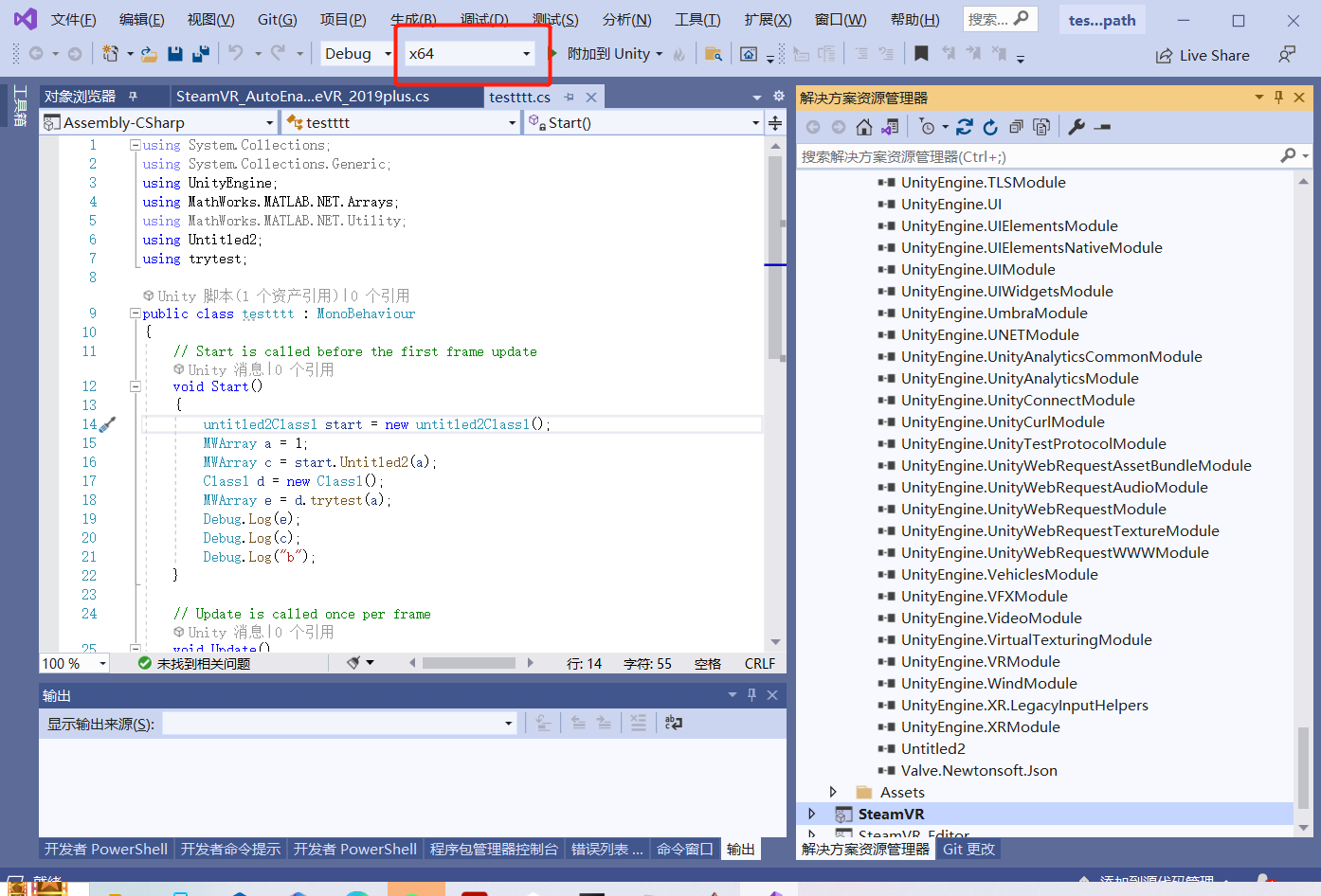The height and width of the screenshot is (896, 1321).
Task: Click the wrench Properties icon in Solution Explorer
Action: [1077, 127]
